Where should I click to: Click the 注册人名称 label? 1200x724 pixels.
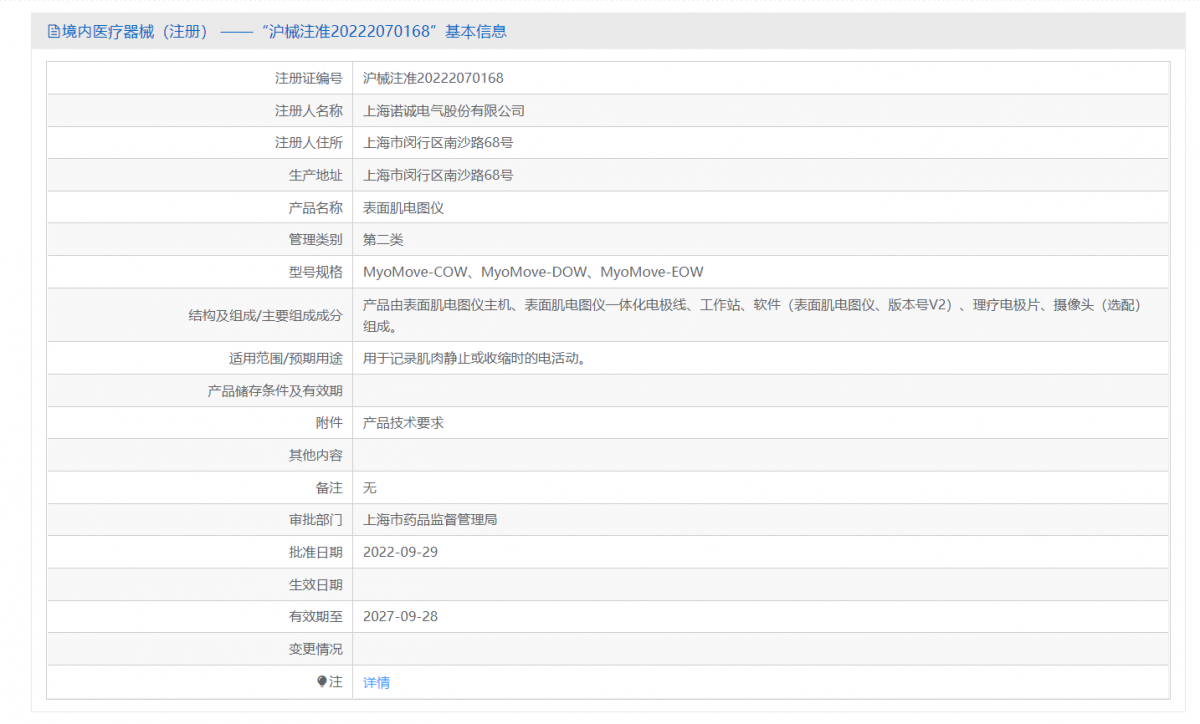point(309,111)
